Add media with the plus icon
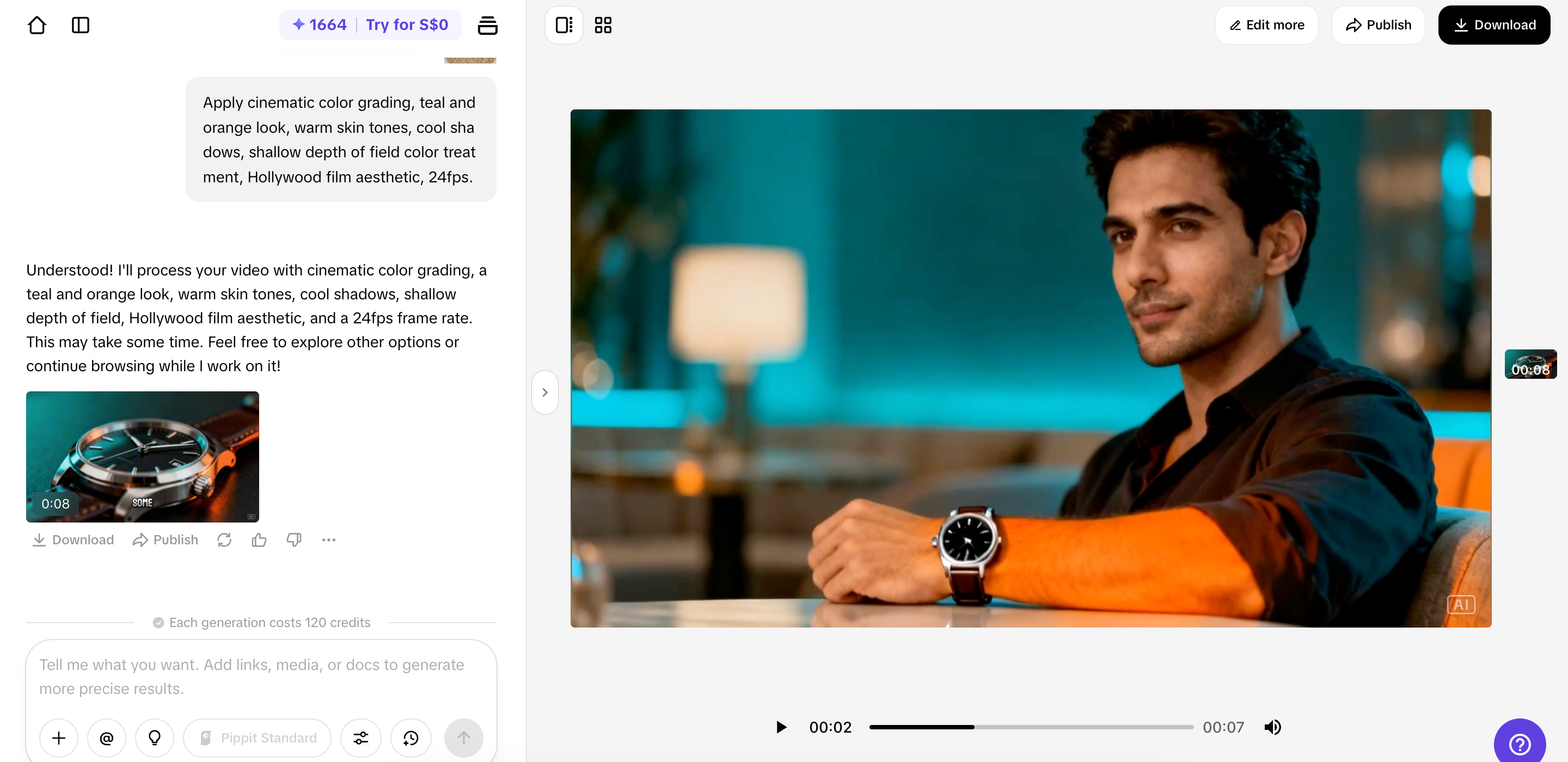1568x762 pixels. 58,738
